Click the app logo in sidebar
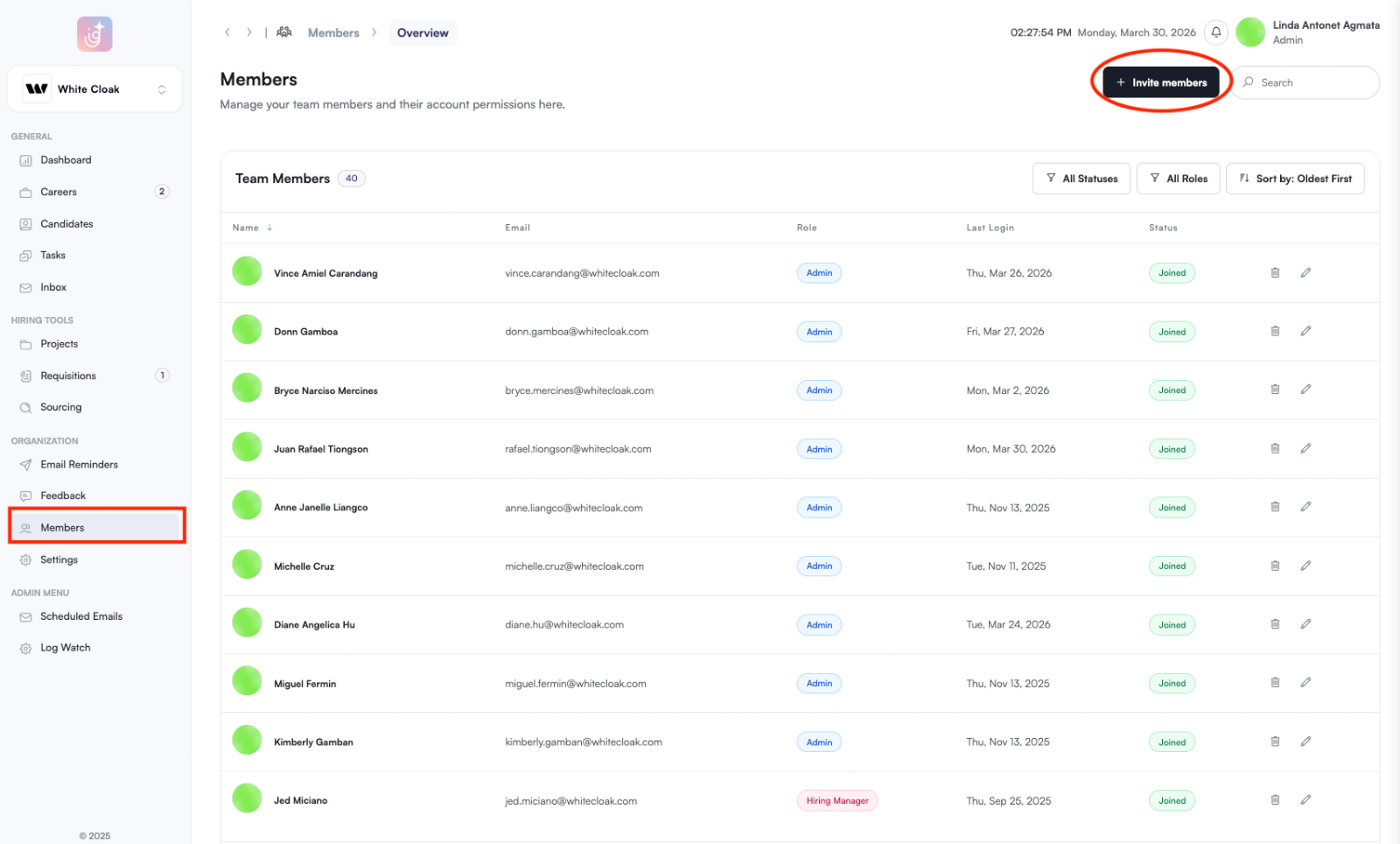Viewport: 1400px width, 844px height. (x=94, y=34)
